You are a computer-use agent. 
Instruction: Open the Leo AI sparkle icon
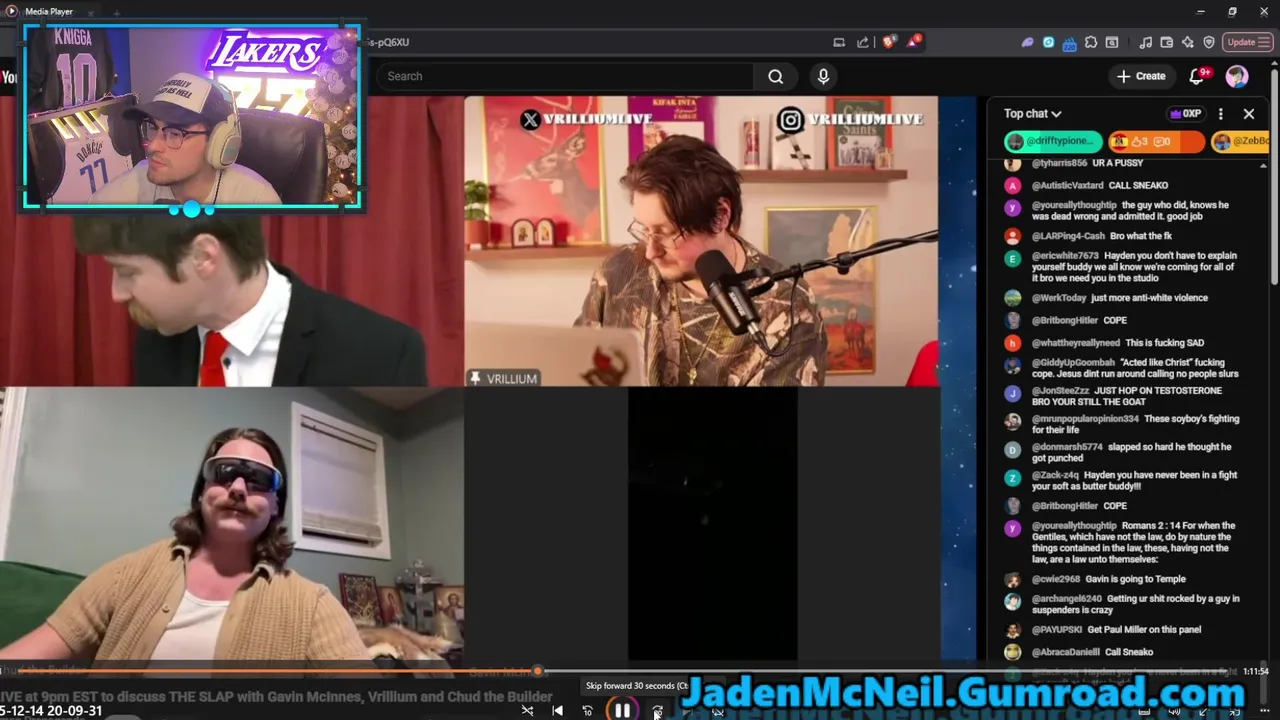pos(1187,42)
